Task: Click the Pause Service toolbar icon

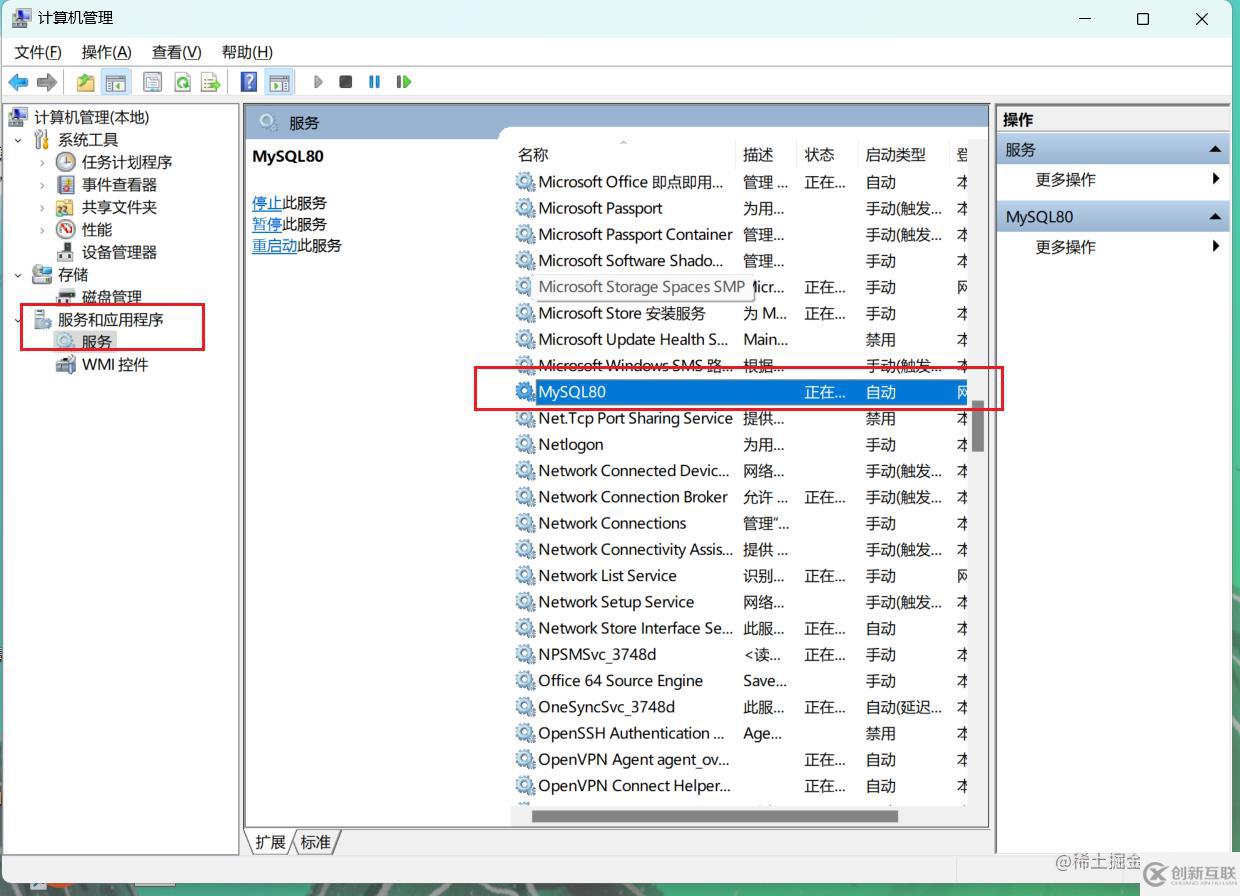Action: click(x=374, y=82)
